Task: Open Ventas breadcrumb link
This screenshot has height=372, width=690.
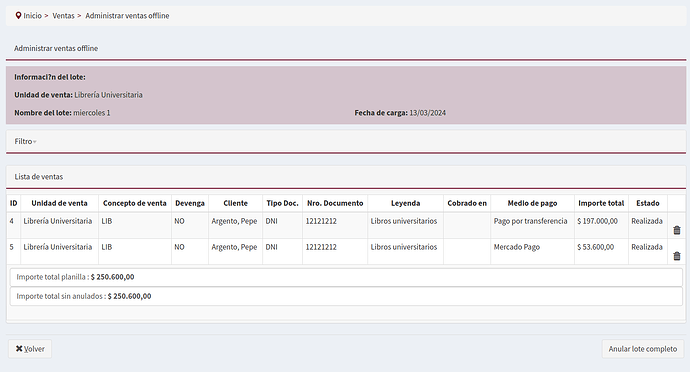Action: pyautogui.click(x=63, y=15)
